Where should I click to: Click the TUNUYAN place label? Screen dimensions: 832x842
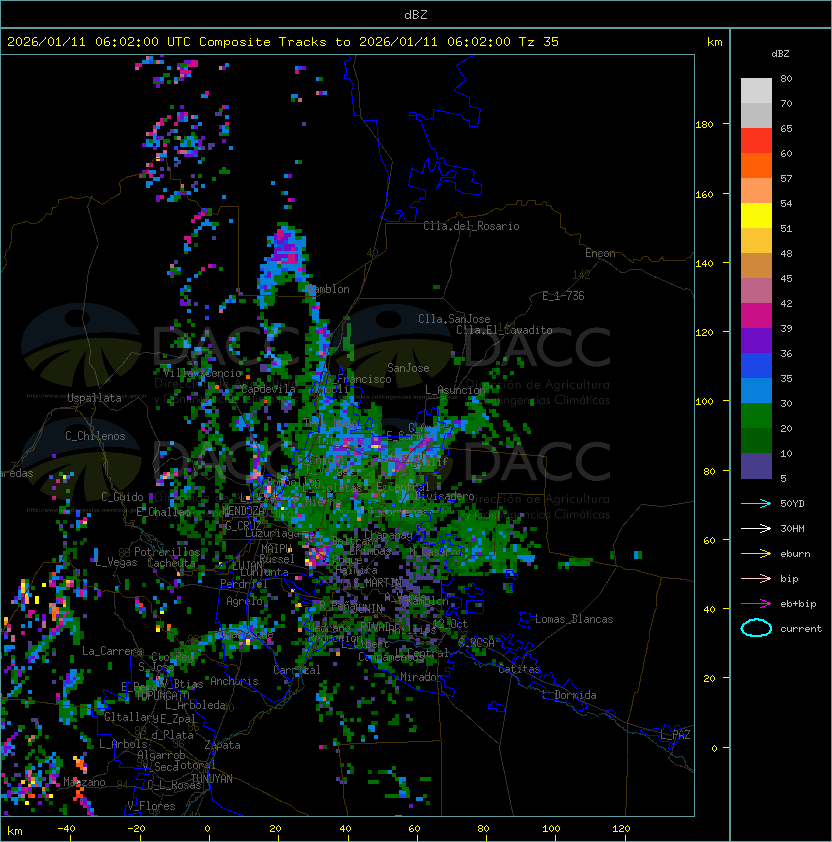point(212,779)
